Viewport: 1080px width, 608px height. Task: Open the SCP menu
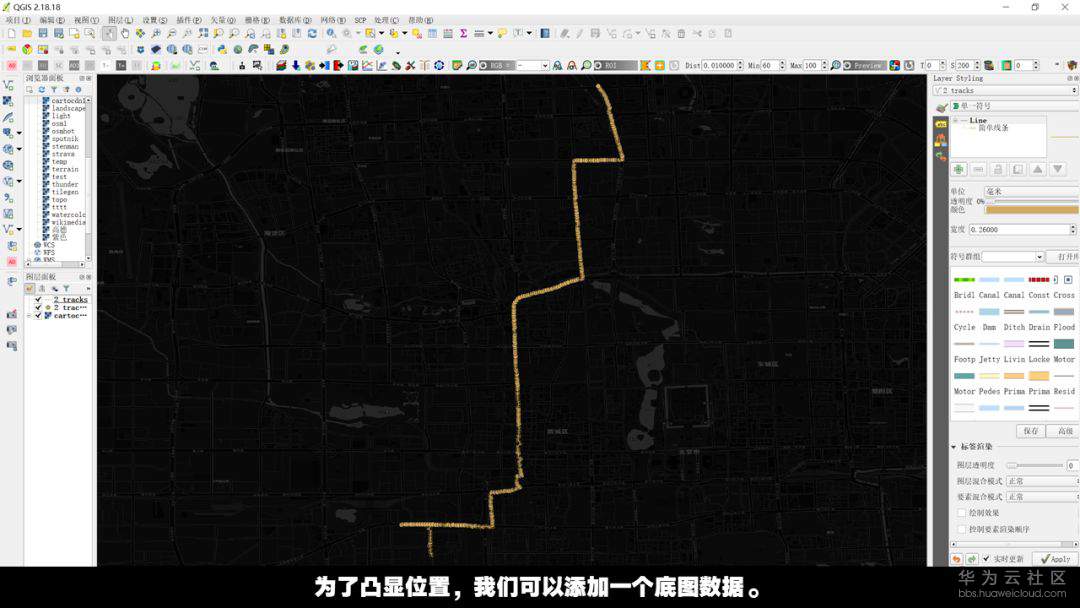click(x=360, y=20)
